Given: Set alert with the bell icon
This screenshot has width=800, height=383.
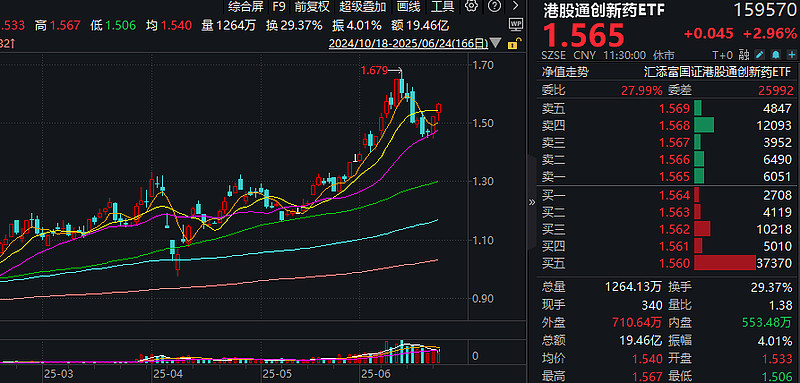Looking at the screenshot, I should click(776, 55).
